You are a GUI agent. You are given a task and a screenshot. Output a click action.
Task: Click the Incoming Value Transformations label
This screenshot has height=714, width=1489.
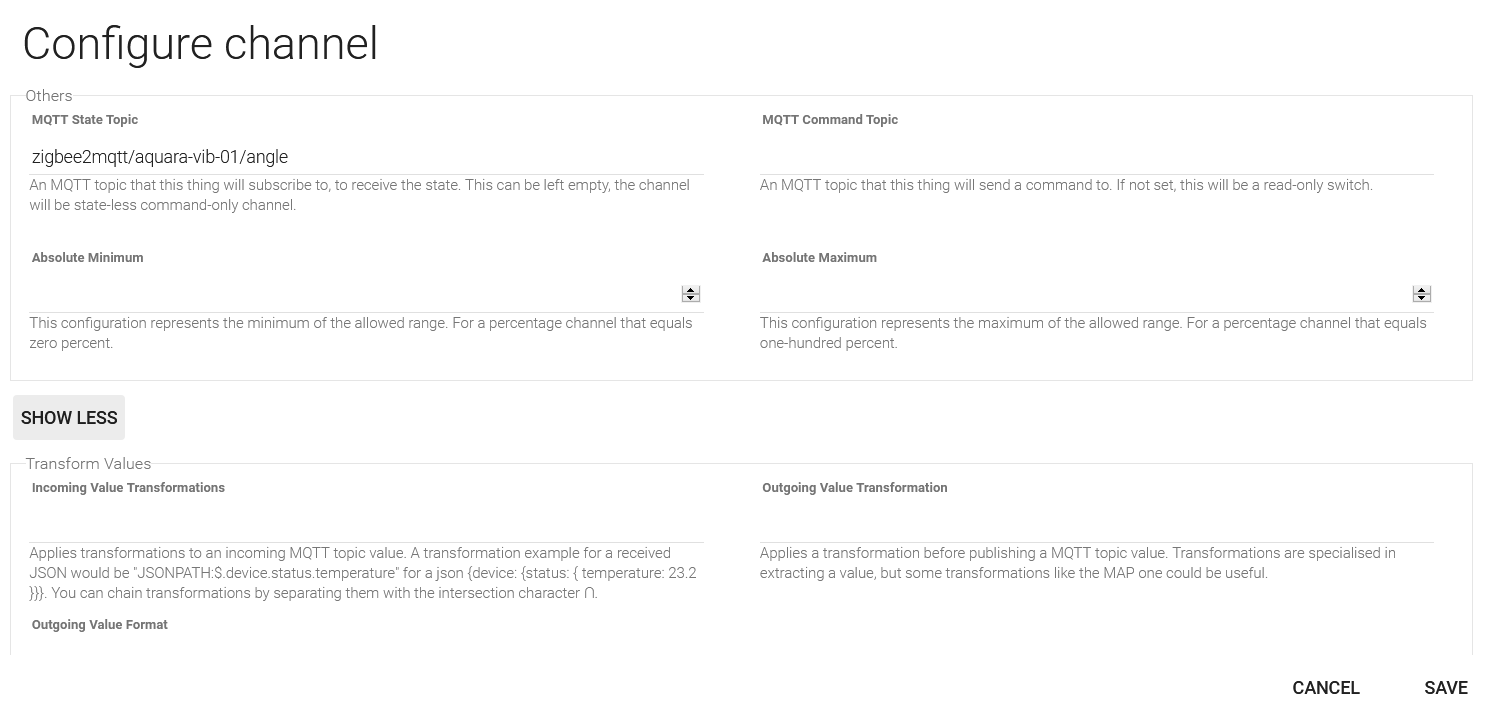tap(128, 488)
